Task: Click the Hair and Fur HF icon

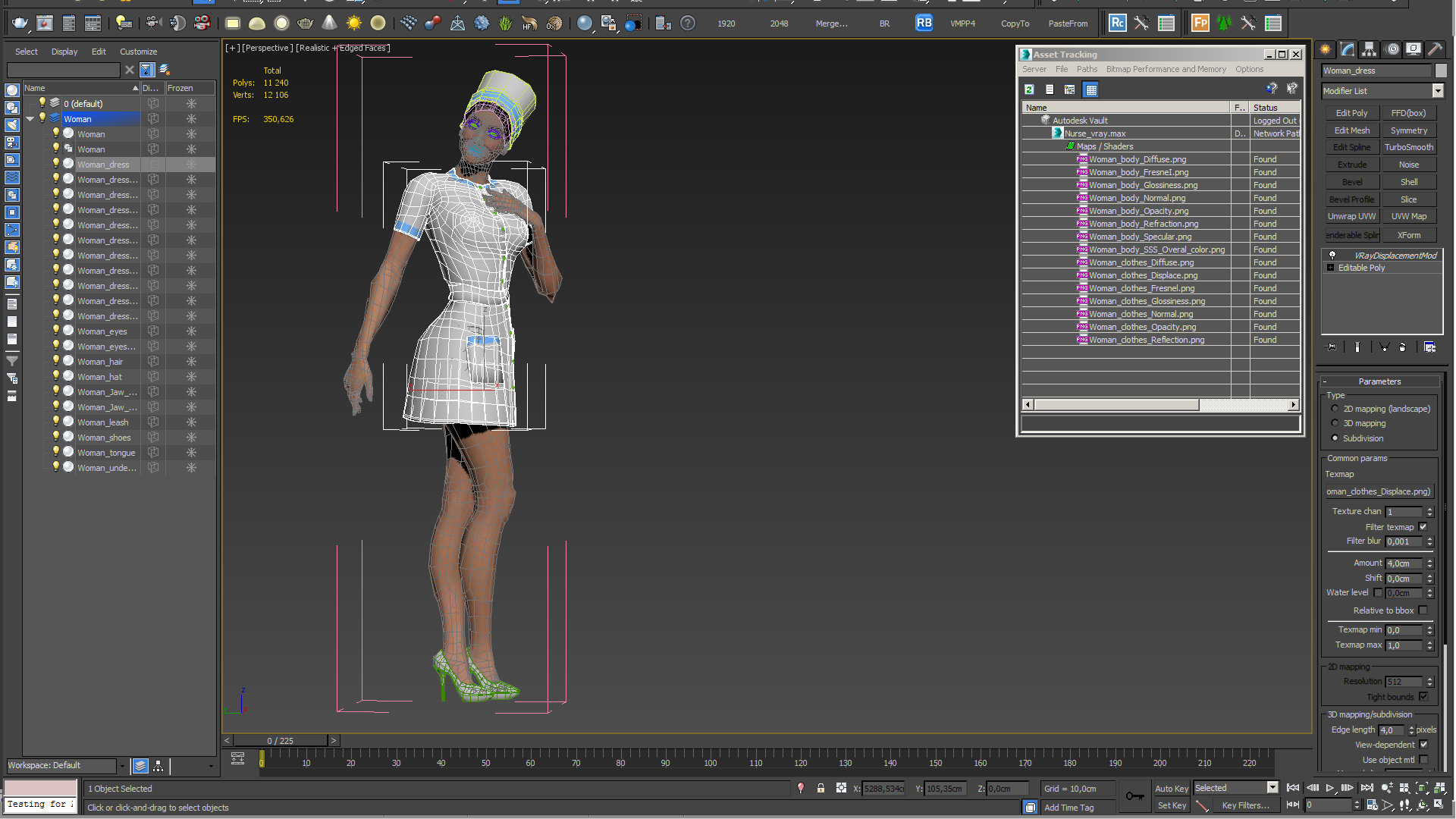Action: point(530,24)
